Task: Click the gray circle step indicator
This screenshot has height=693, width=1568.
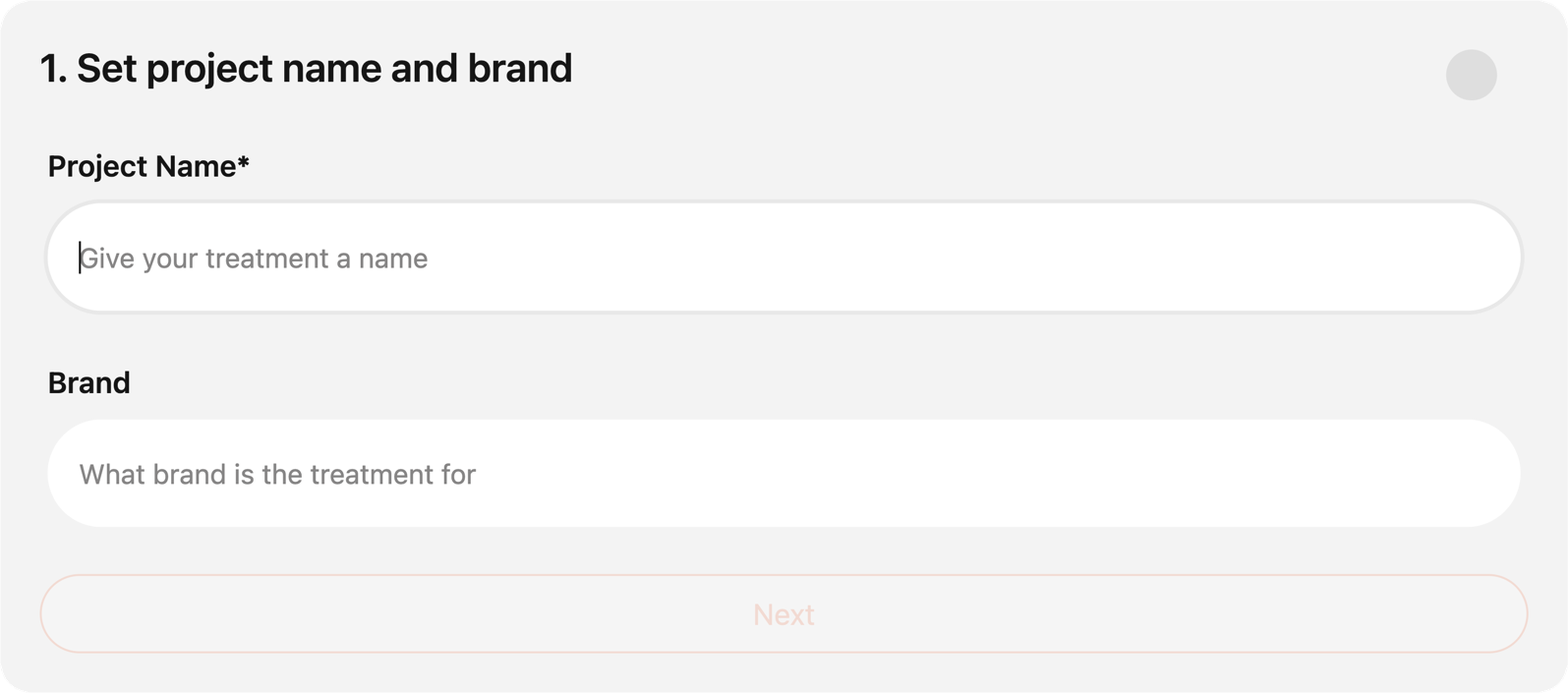Action: [x=1471, y=75]
